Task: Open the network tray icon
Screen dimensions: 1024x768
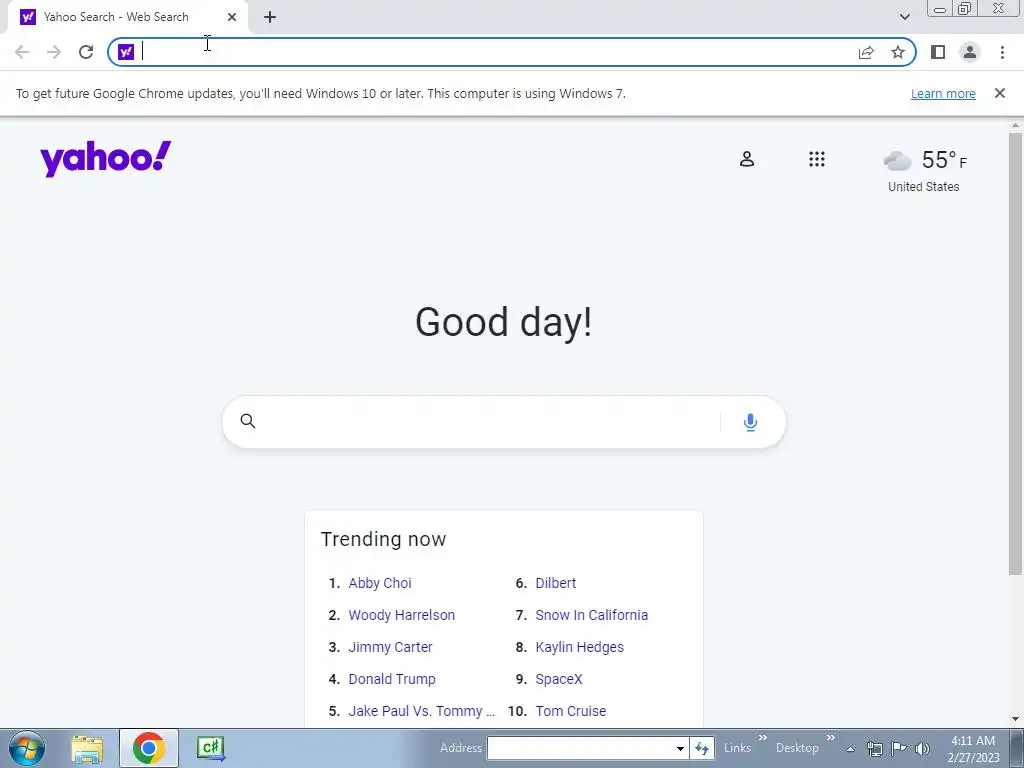Action: (x=874, y=749)
